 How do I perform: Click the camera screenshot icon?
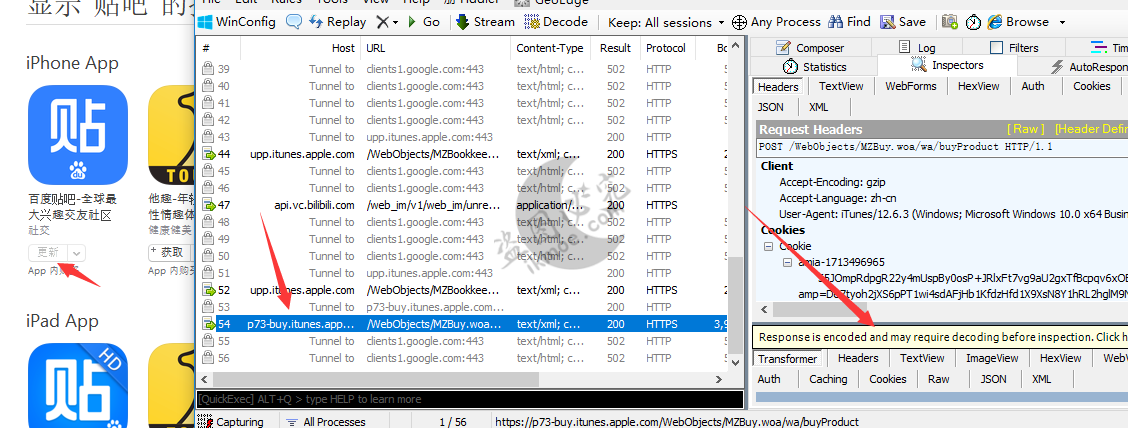click(x=950, y=22)
